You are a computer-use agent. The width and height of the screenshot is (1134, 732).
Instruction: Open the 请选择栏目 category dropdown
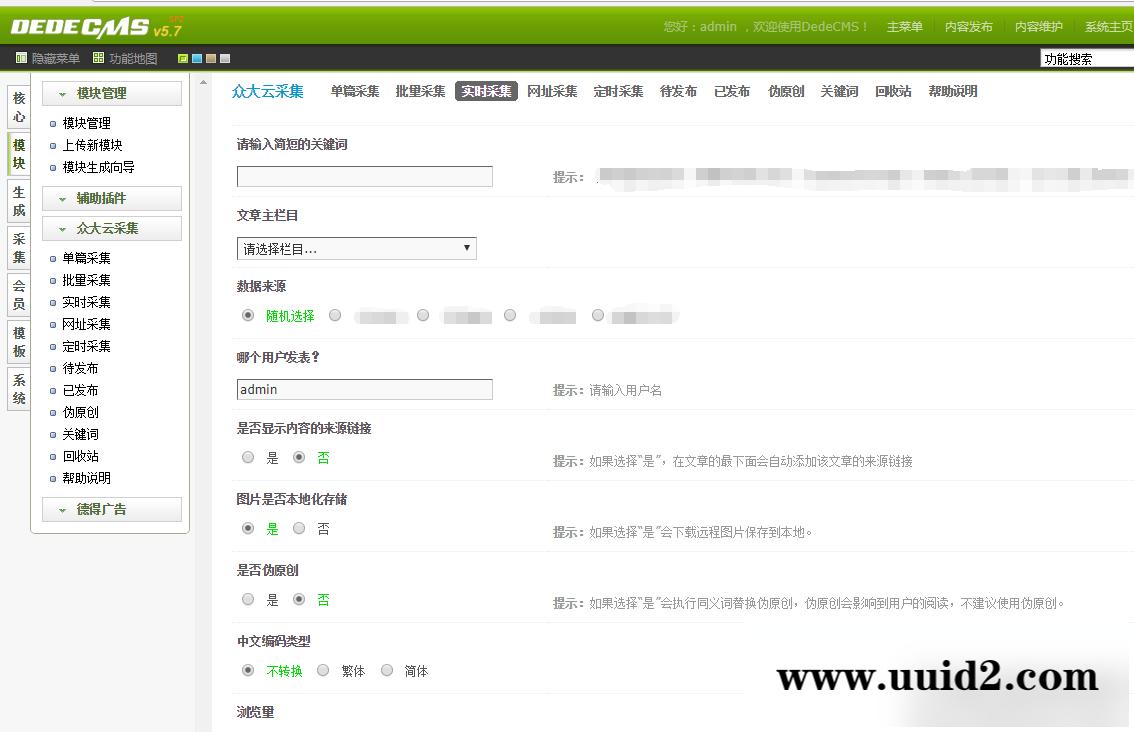356,247
